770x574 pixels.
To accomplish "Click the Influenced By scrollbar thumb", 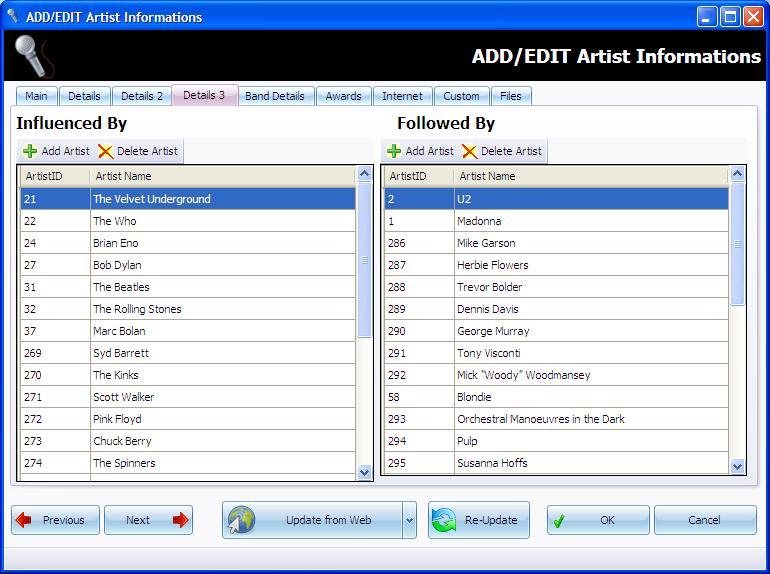I will [364, 260].
